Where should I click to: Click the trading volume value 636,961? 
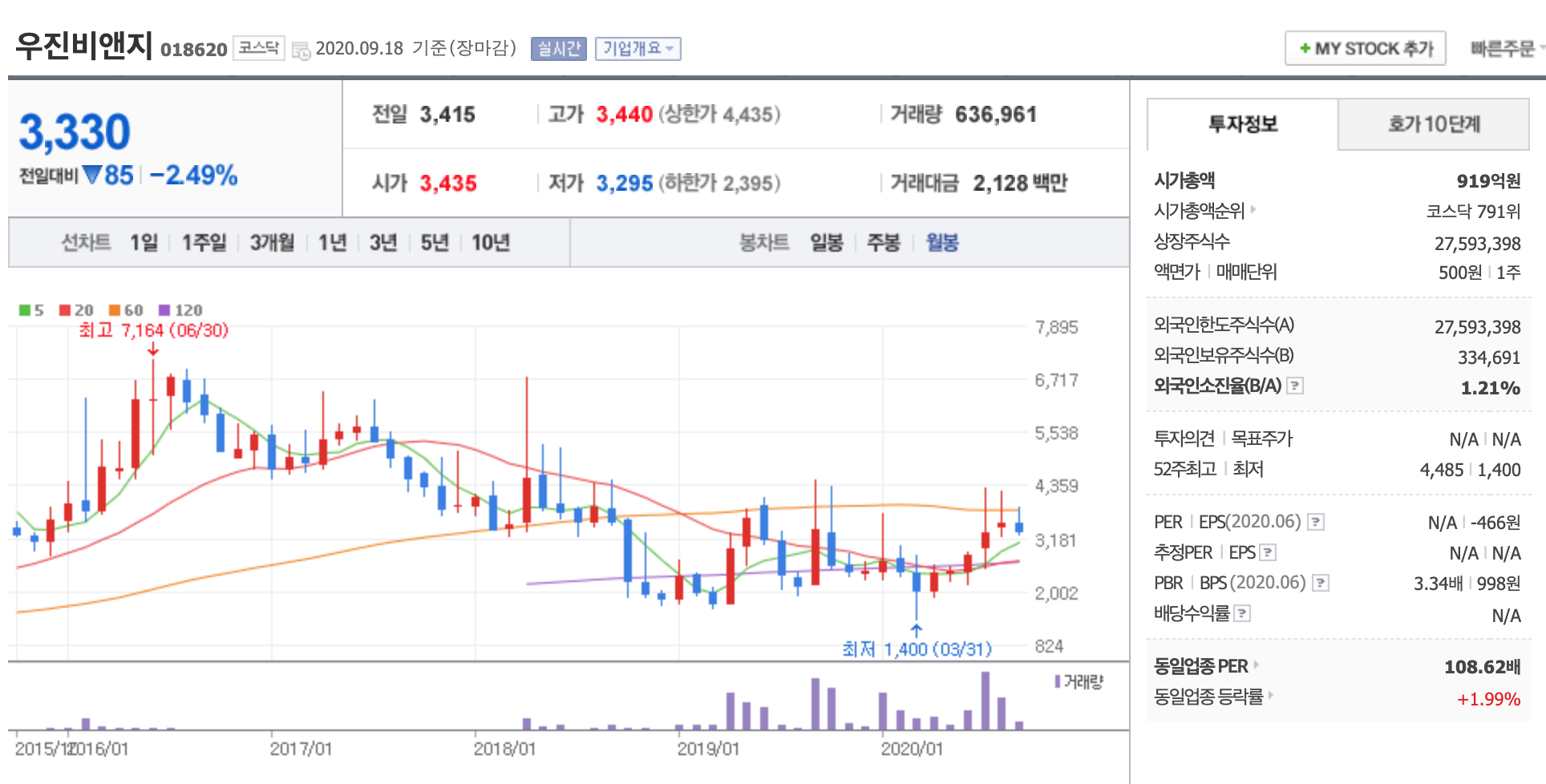click(996, 115)
